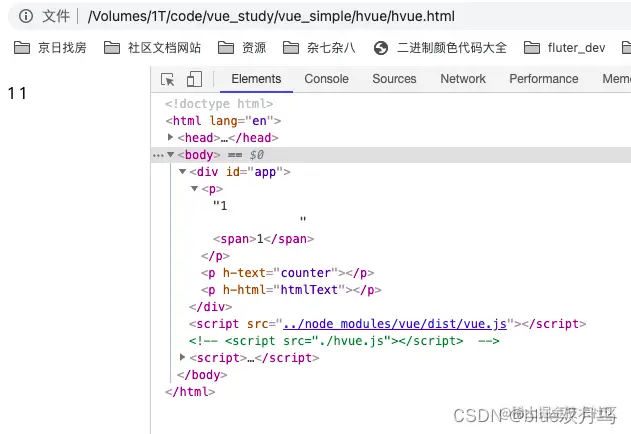Select the closing </p> tag line
Viewport: 631px width, 434px height.
(x=215, y=256)
